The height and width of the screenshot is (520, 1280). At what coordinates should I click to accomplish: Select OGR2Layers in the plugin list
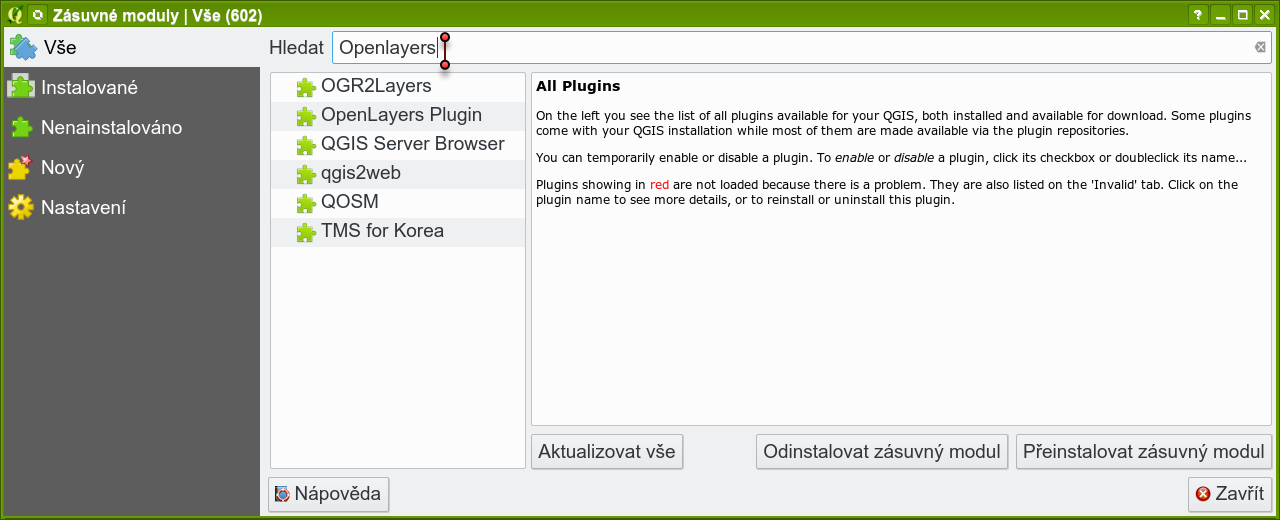(398, 86)
